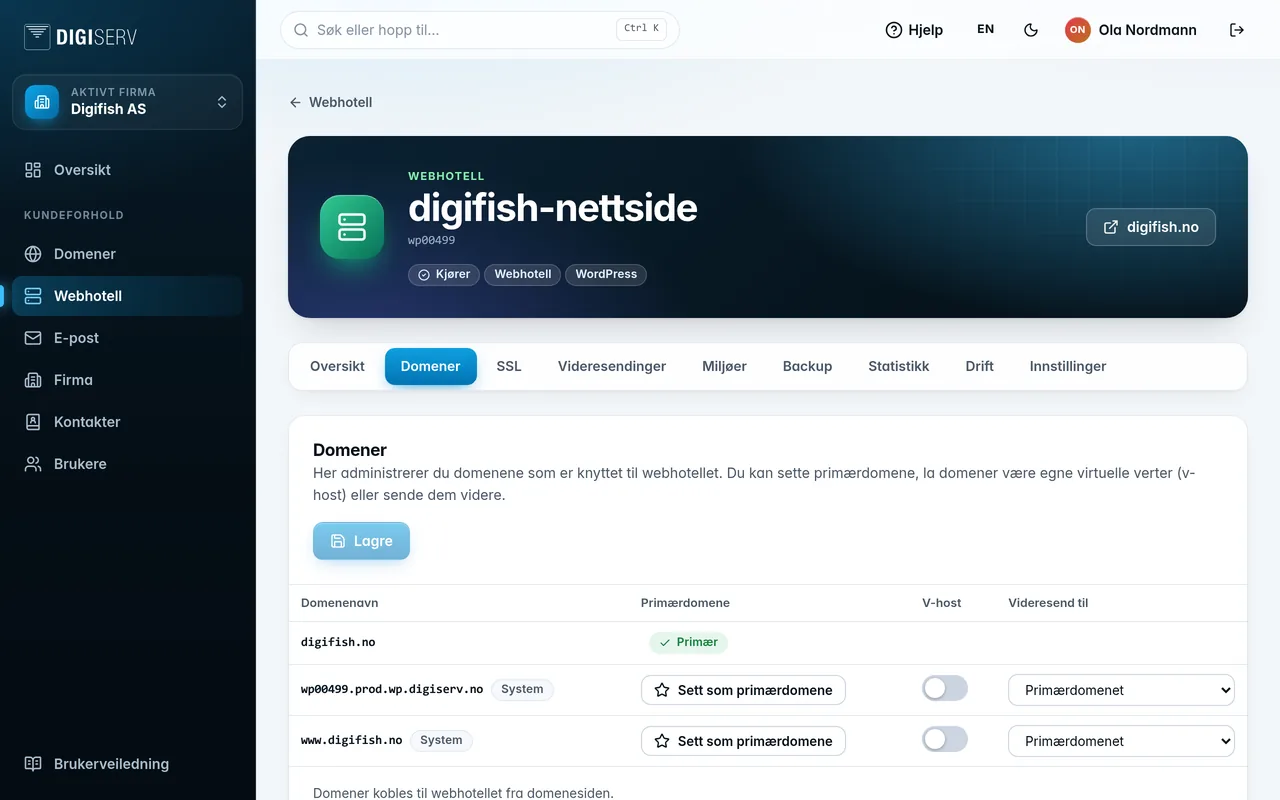
Task: Open digifish.no external link button
Action: pos(1151,227)
